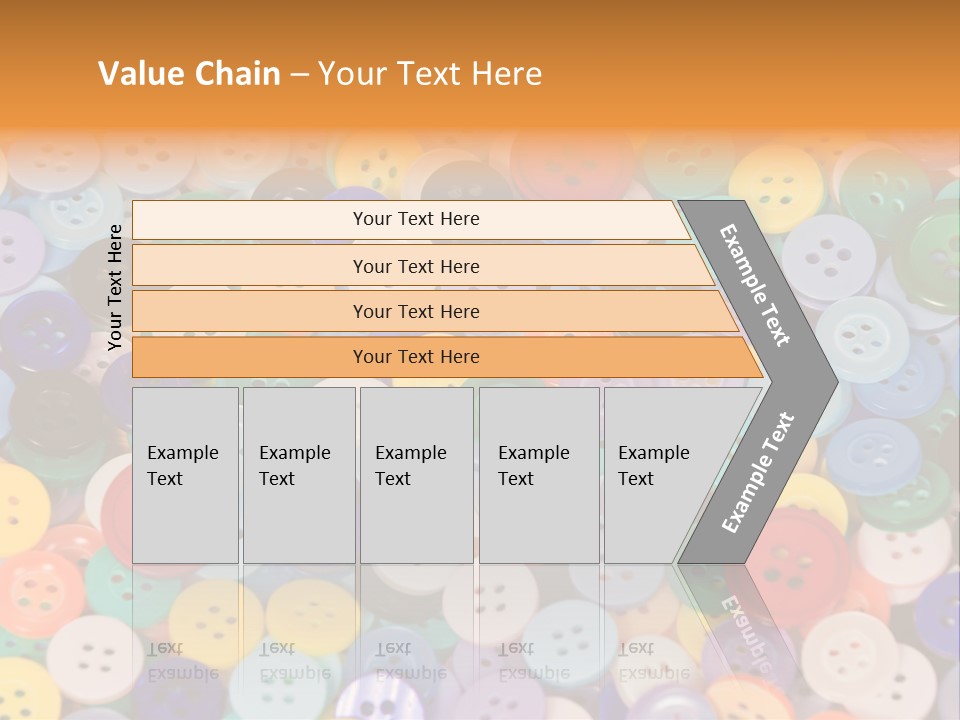Select the vertical 'Your Text Here' label
The height and width of the screenshot is (720, 960).
click(114, 287)
